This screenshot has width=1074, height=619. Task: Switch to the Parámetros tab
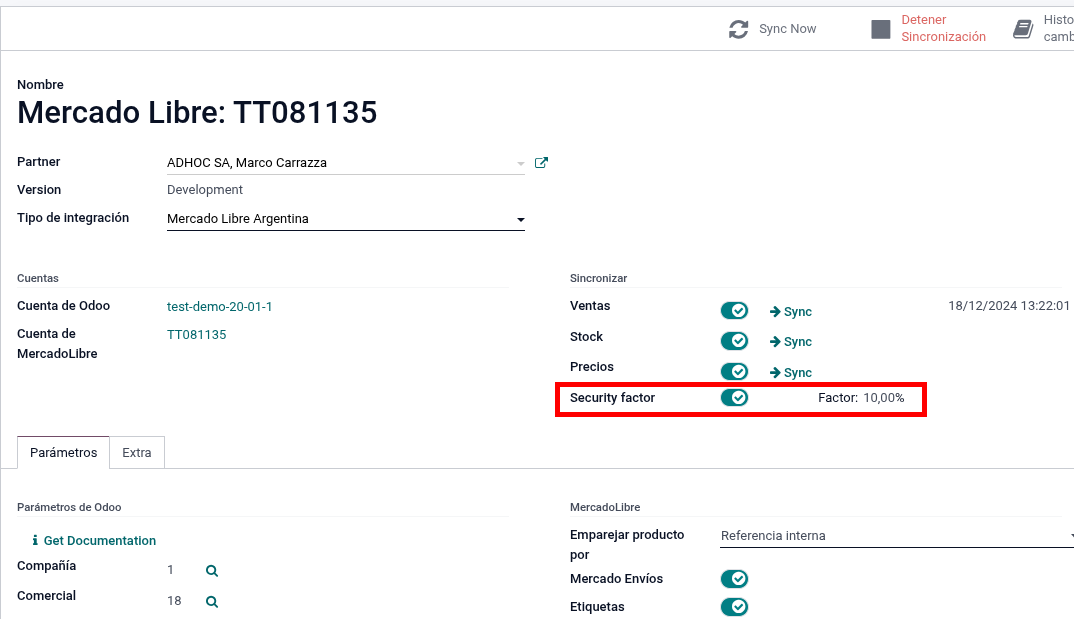coord(64,453)
